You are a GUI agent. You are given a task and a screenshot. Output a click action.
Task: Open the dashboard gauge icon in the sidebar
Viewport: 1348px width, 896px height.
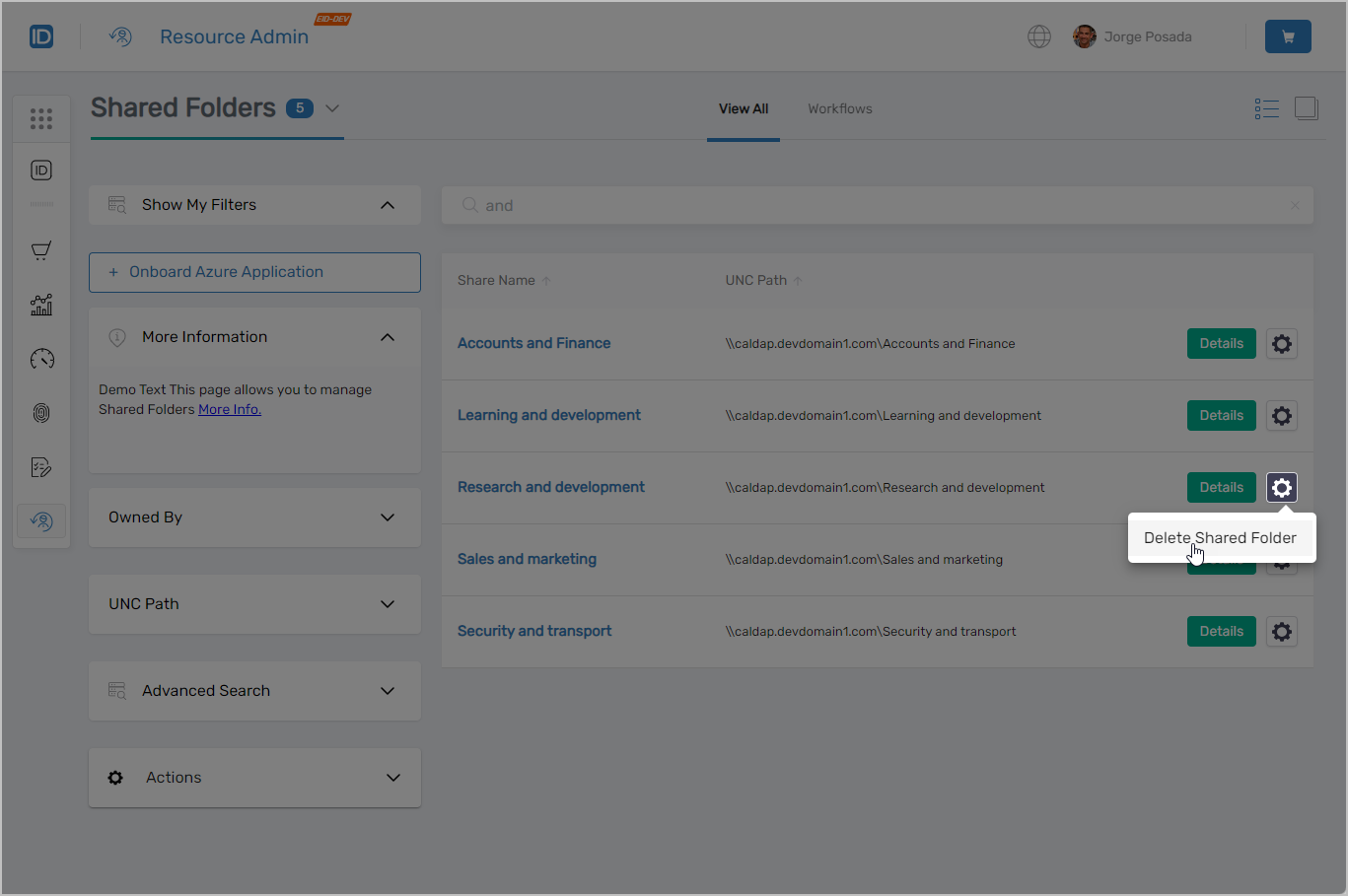click(40, 359)
